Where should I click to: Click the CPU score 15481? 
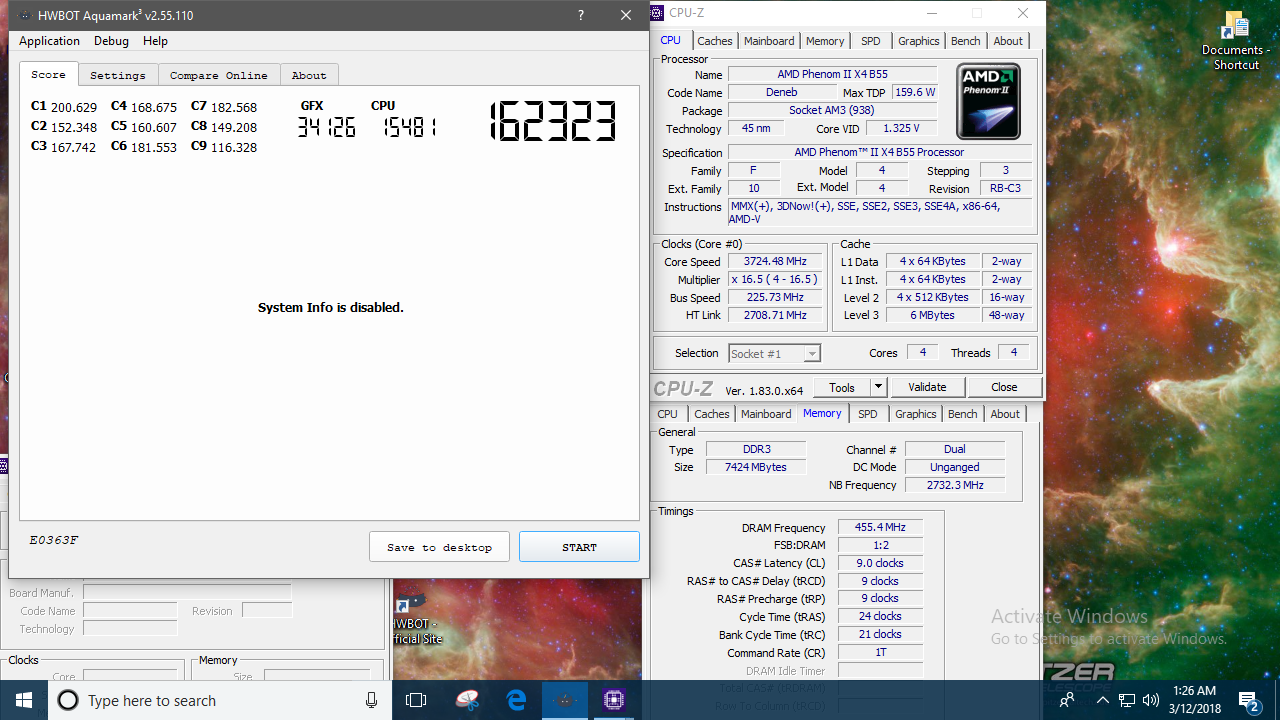coord(409,127)
